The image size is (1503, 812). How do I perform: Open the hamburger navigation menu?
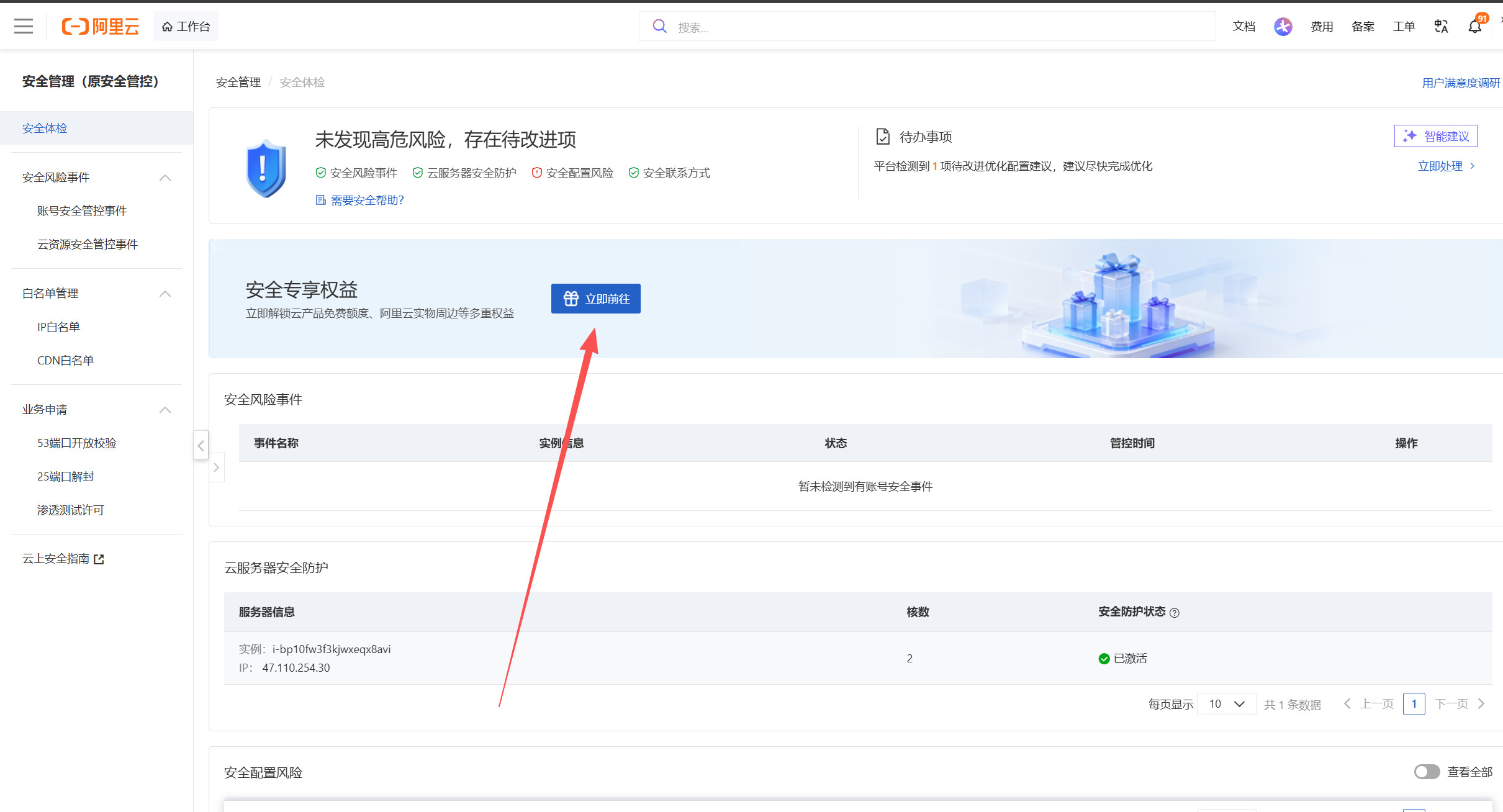tap(24, 26)
